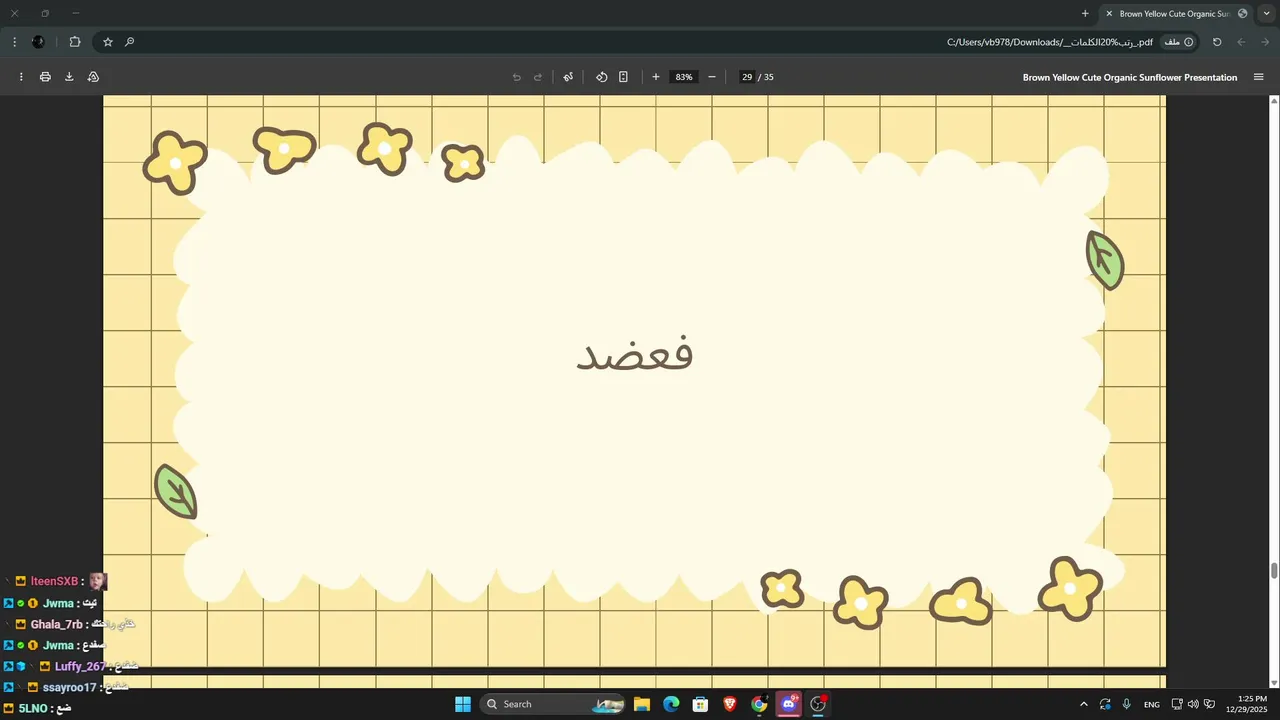Image resolution: width=1280 pixels, height=720 pixels.
Task: Open the volume tray icon
Action: (1193, 704)
